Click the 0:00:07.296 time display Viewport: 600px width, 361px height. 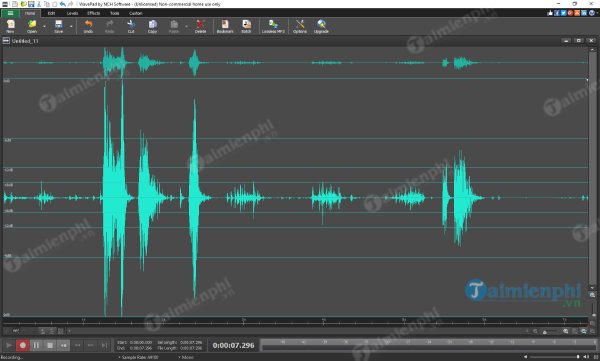[233, 345]
